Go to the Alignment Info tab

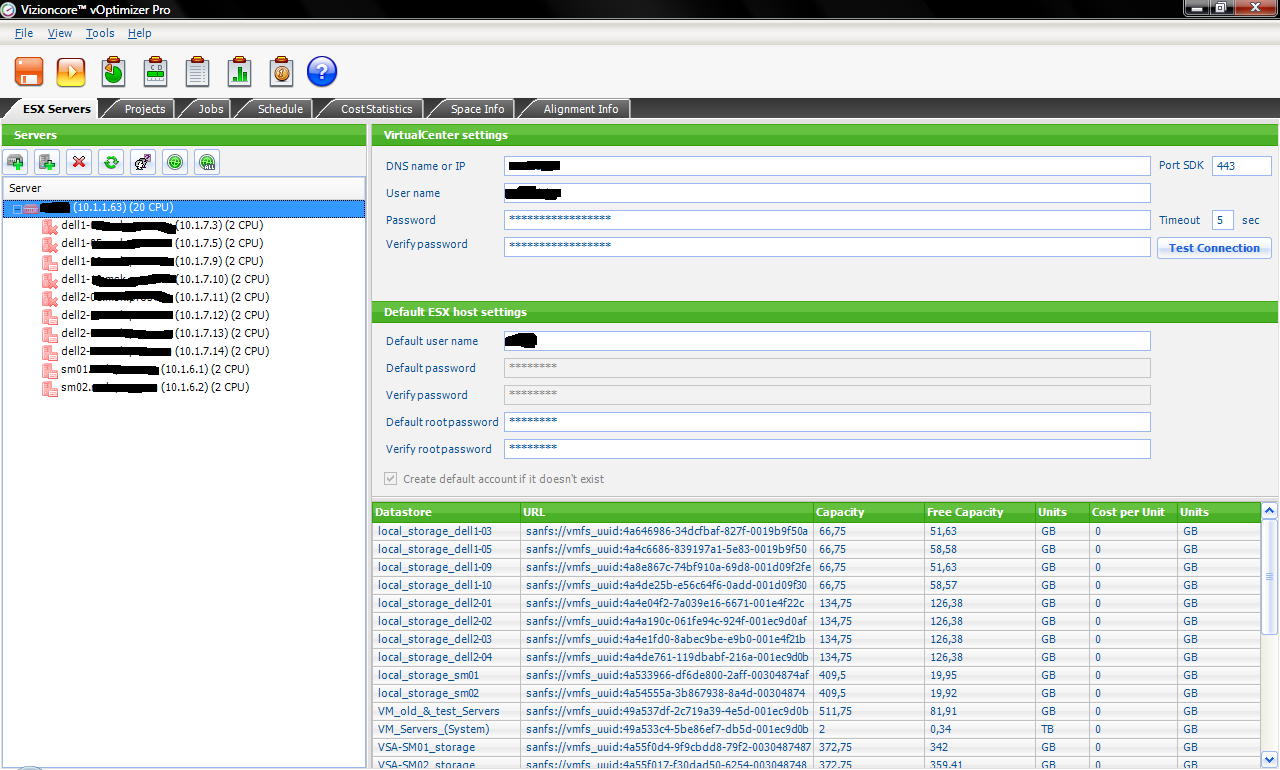click(x=580, y=109)
